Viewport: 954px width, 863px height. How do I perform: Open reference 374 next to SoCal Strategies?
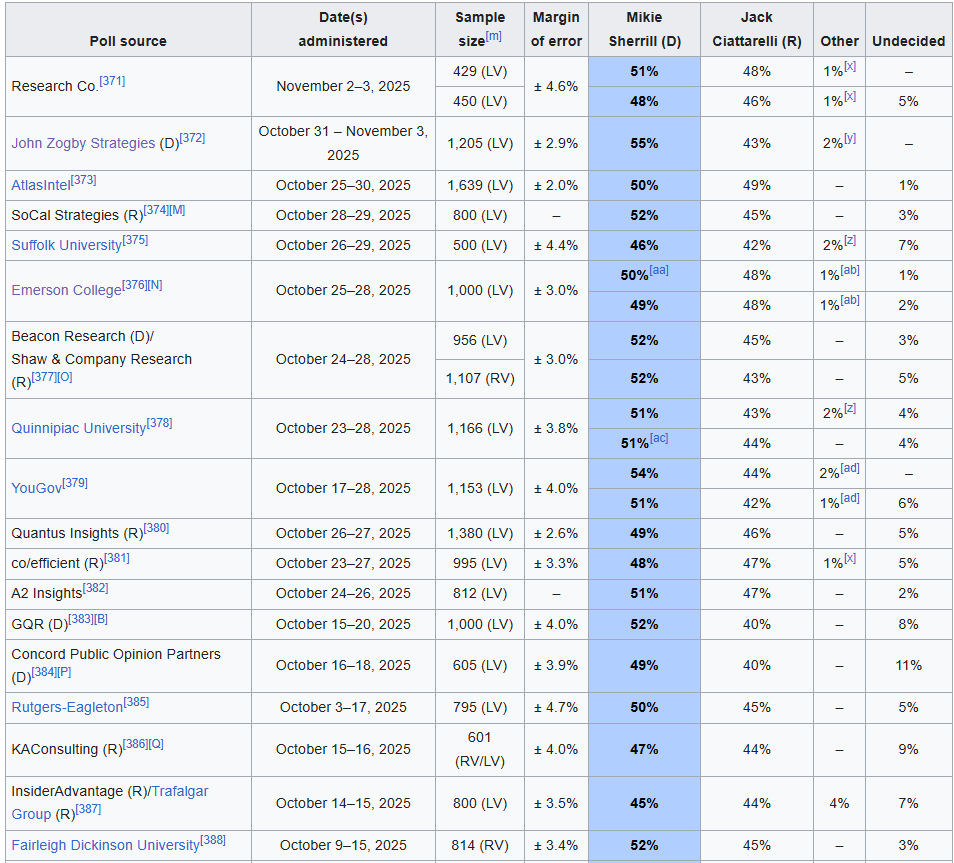156,210
